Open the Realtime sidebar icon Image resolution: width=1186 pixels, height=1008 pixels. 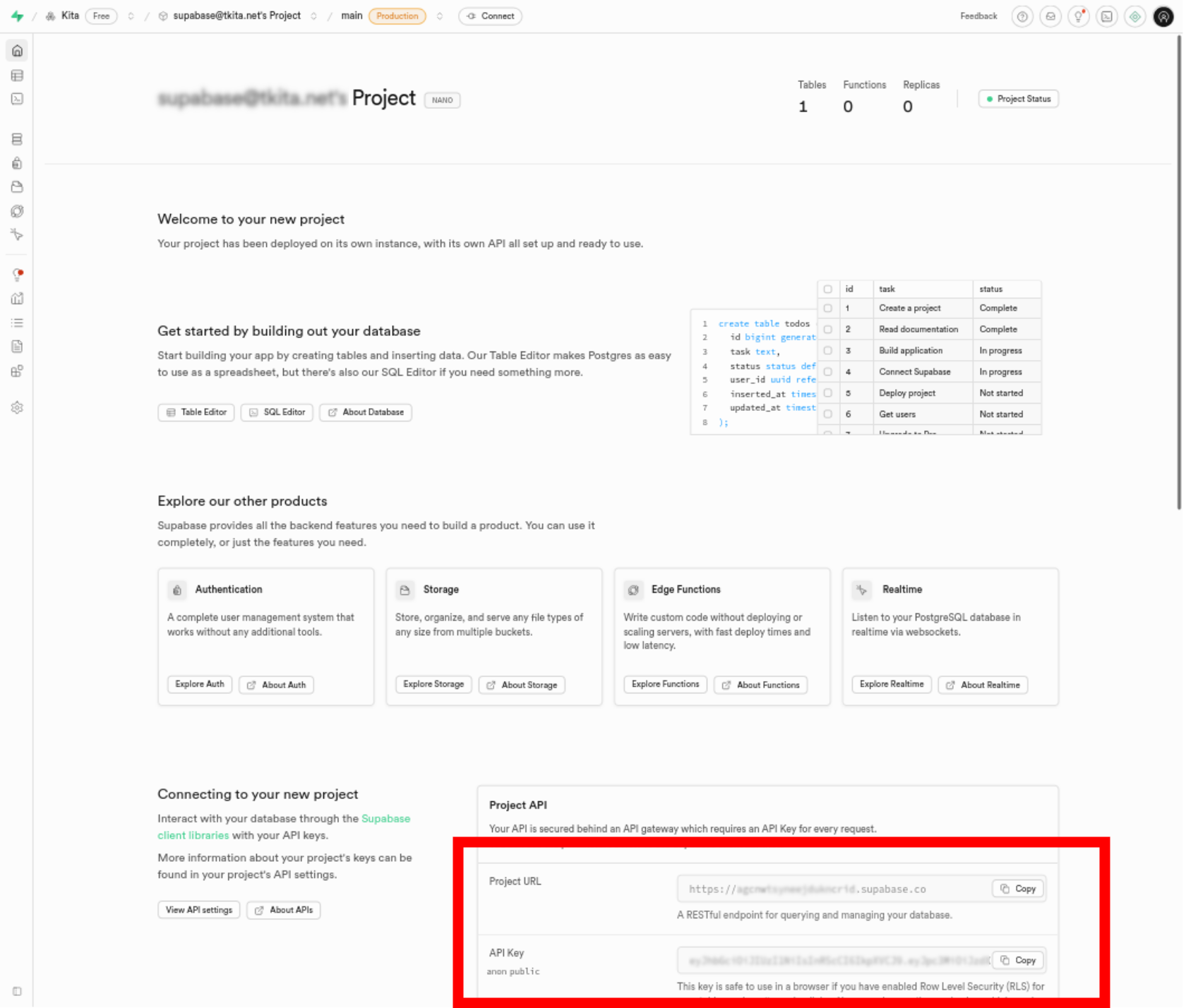point(17,235)
